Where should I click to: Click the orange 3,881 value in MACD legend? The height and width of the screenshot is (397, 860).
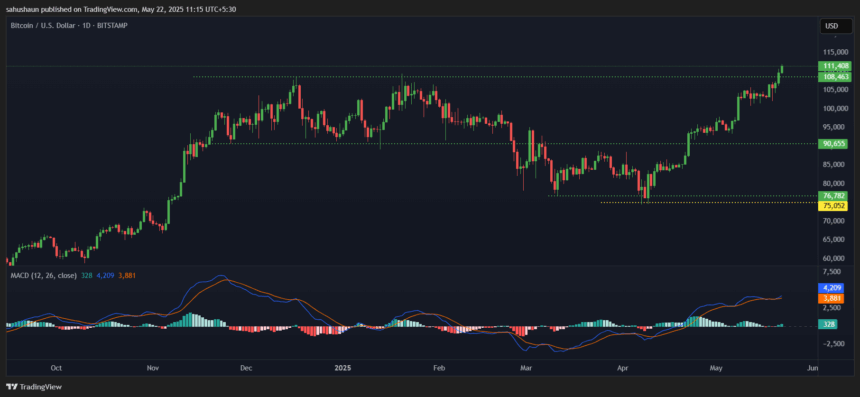pos(127,275)
